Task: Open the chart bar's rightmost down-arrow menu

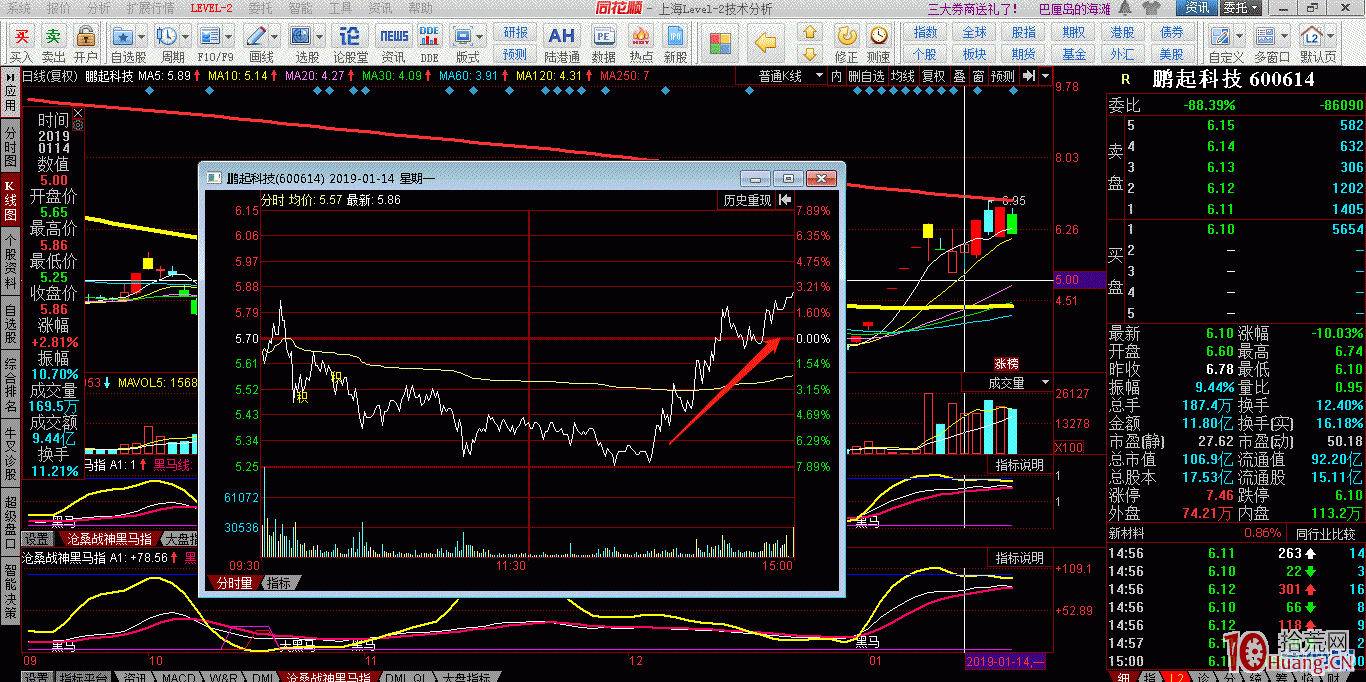Action: (x=1045, y=76)
